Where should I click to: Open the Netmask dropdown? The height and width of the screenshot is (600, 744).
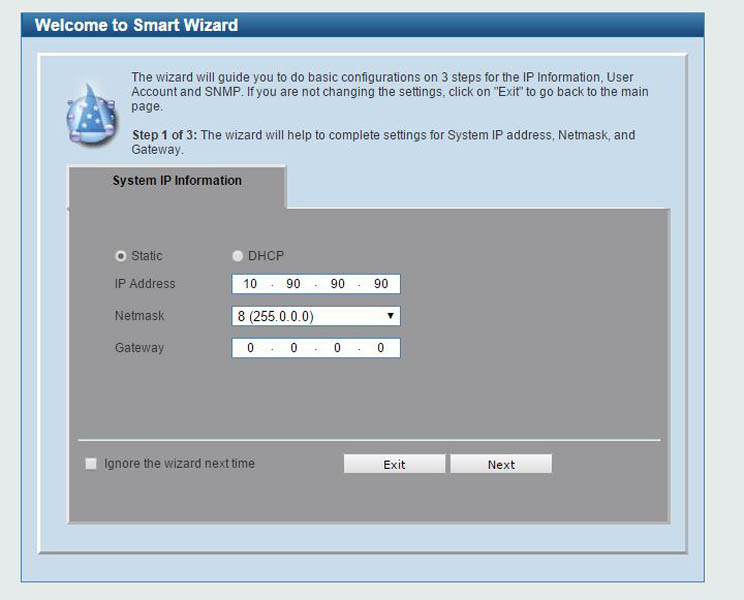tap(316, 316)
